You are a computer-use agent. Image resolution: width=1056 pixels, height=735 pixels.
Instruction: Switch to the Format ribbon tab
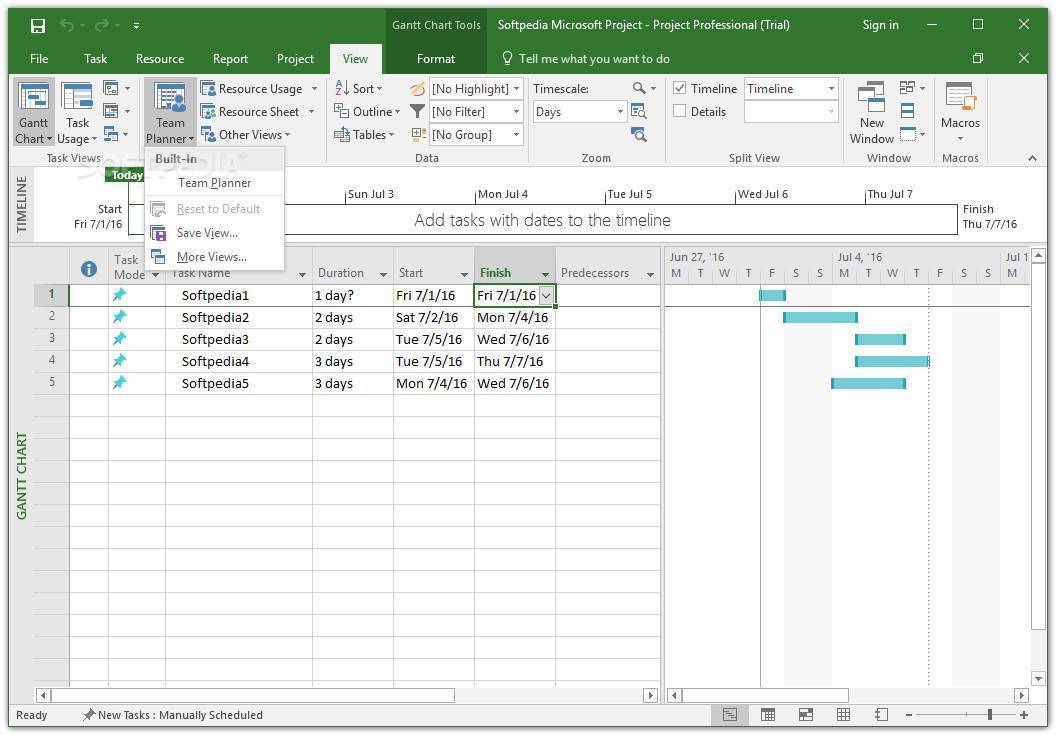click(435, 58)
